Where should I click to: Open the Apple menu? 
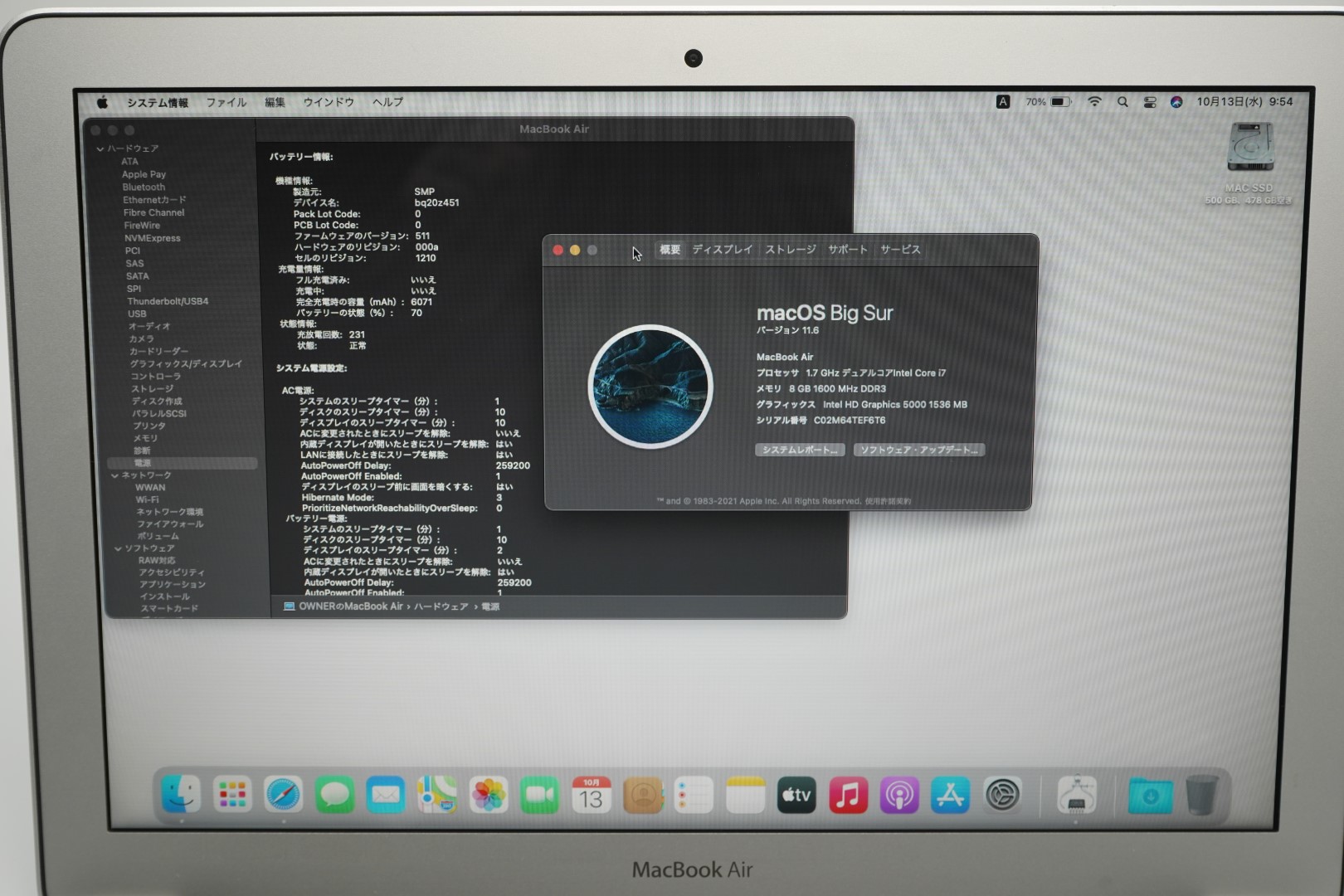click(x=102, y=102)
